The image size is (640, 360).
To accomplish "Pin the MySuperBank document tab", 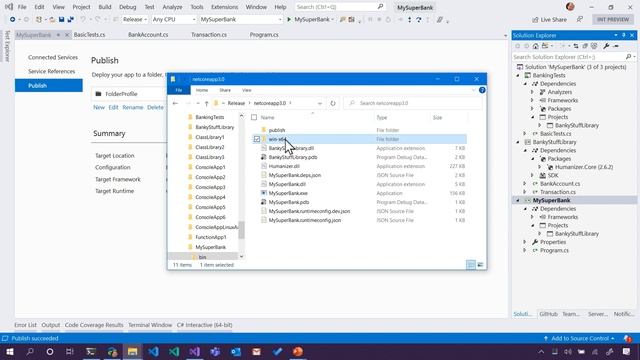I will coord(58,35).
